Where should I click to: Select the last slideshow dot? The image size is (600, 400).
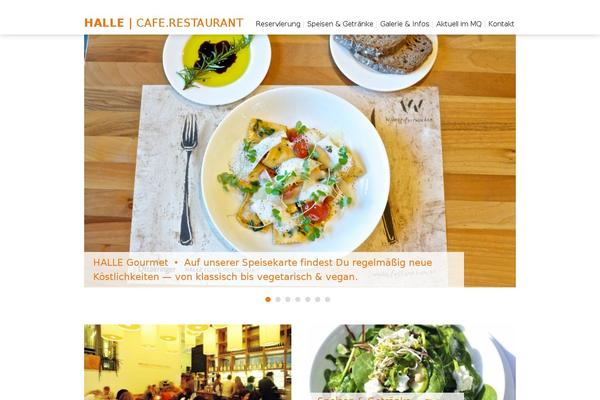pyautogui.click(x=328, y=299)
